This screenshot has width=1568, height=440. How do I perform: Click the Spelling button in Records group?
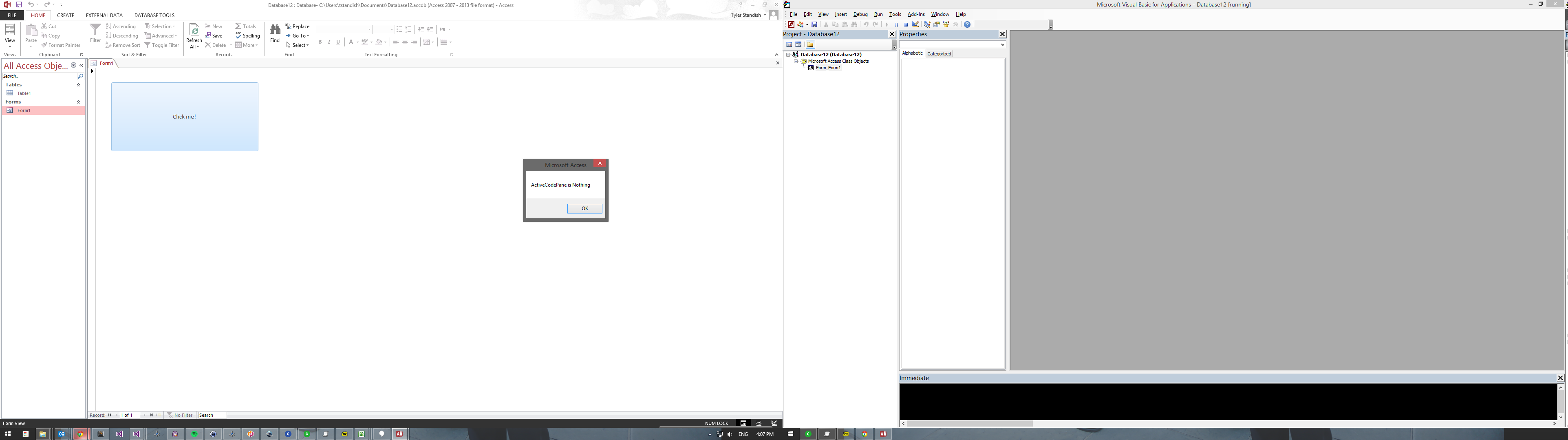pyautogui.click(x=248, y=36)
